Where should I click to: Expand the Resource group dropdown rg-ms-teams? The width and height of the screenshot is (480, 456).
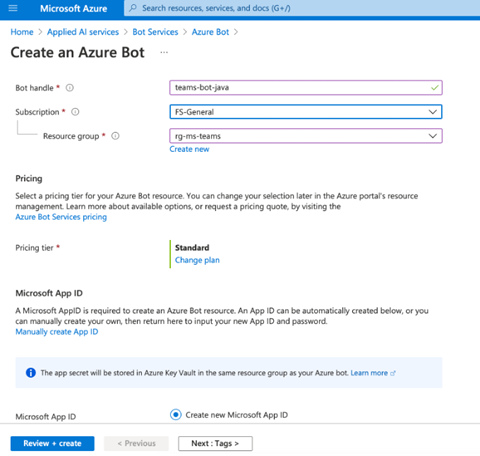click(306, 136)
